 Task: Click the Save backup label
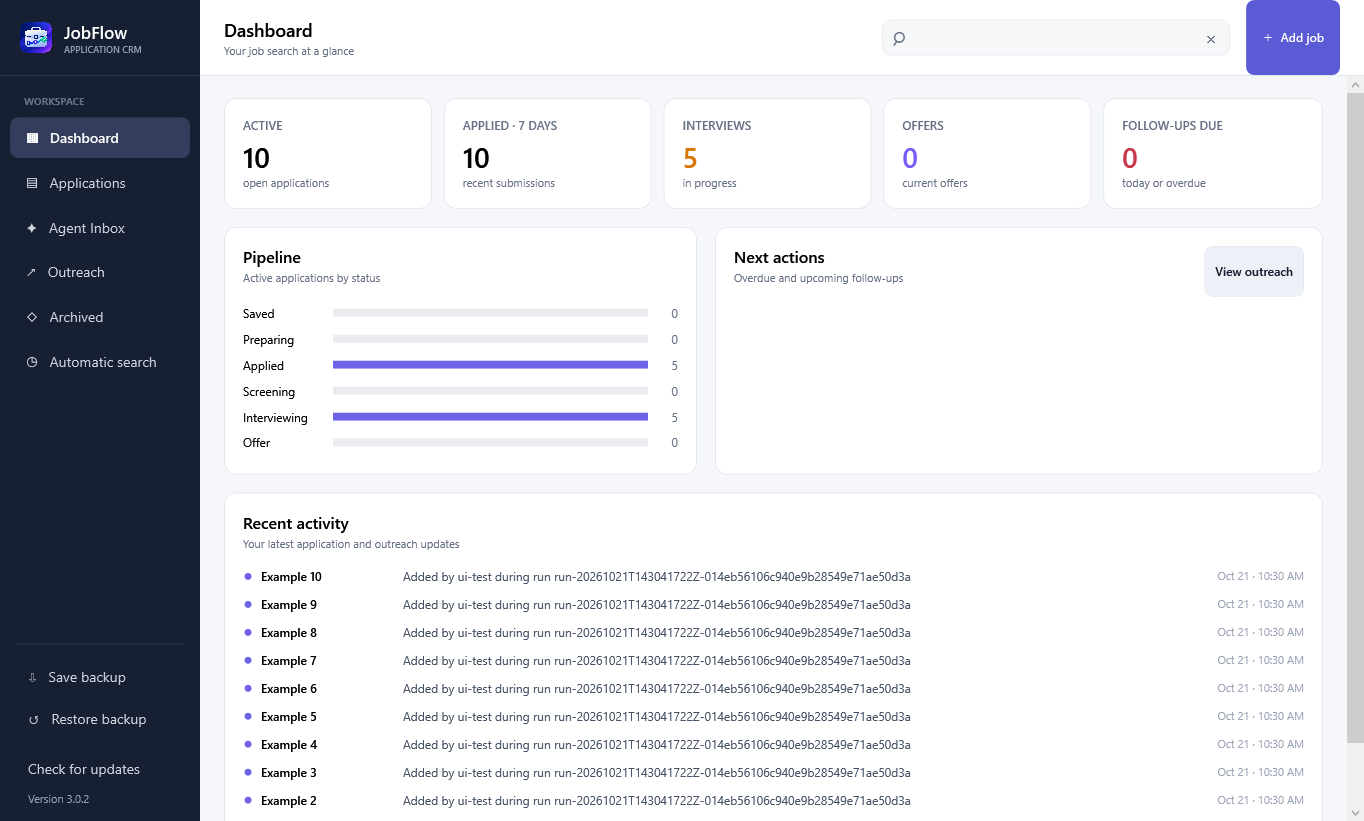point(87,677)
